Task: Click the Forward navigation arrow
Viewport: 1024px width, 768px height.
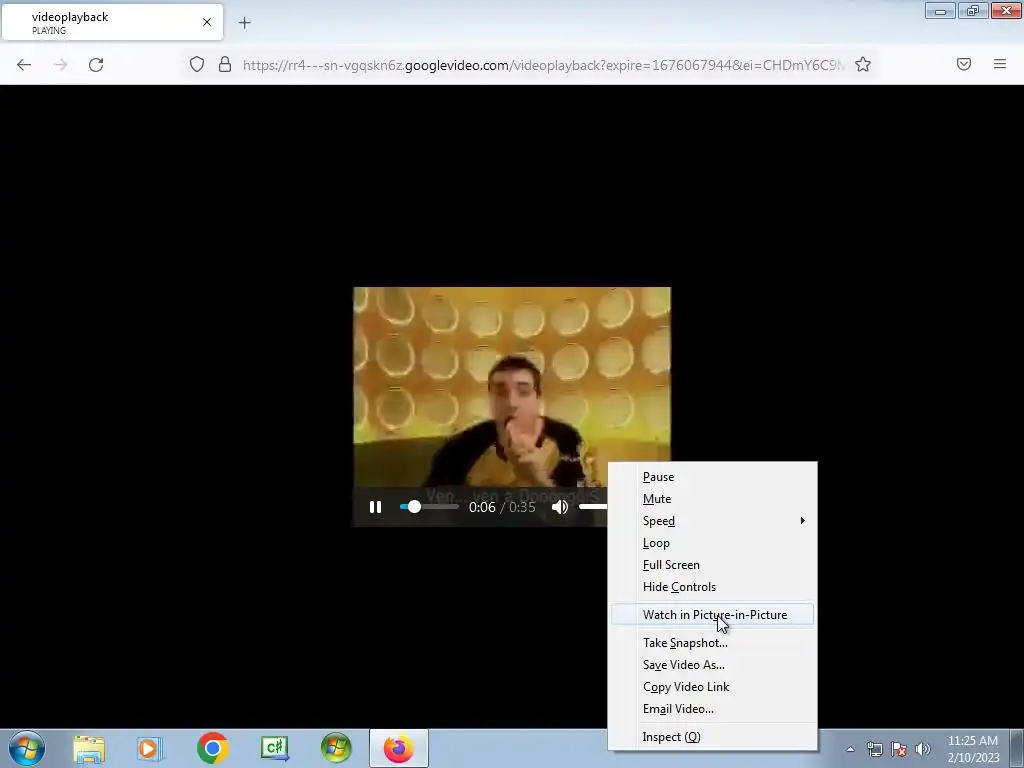Action: 60,65
